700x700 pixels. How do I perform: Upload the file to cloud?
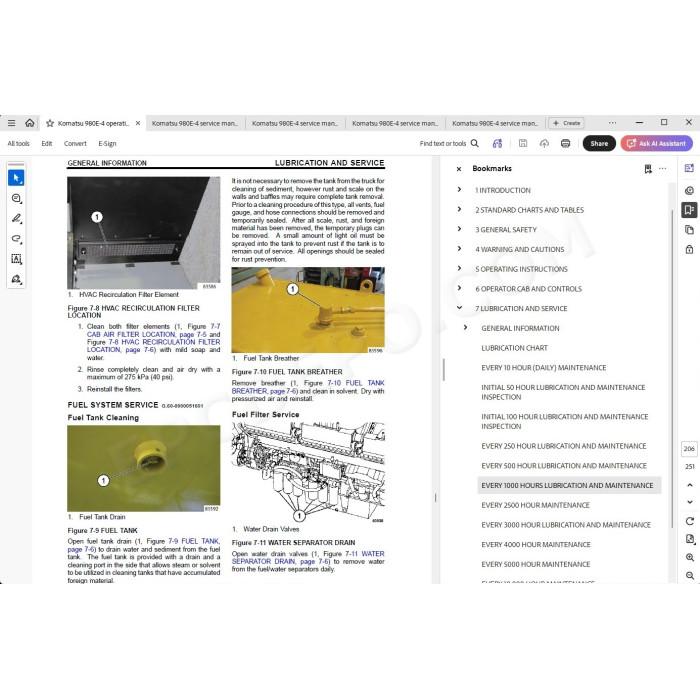544,143
